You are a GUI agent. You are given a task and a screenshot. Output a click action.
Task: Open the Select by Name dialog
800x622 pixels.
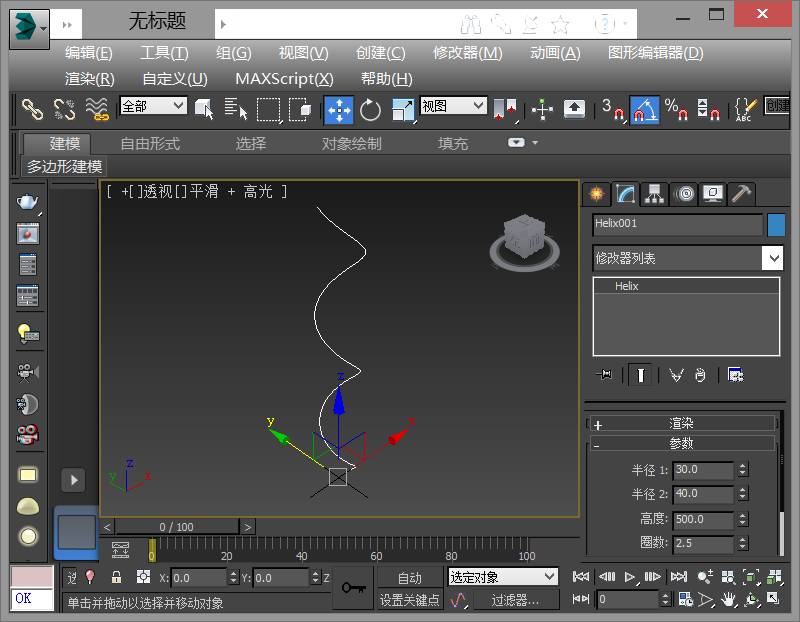235,109
